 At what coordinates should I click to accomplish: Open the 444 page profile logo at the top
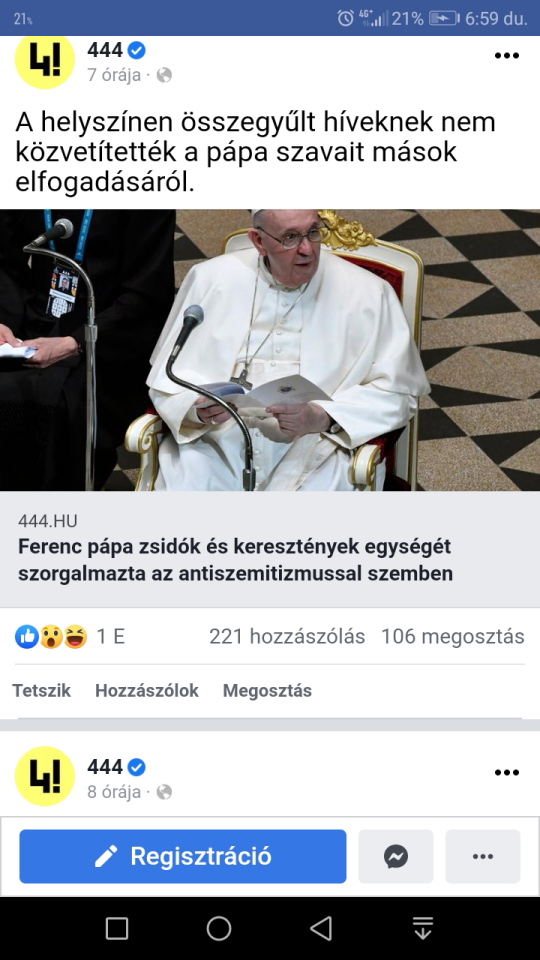(44, 61)
